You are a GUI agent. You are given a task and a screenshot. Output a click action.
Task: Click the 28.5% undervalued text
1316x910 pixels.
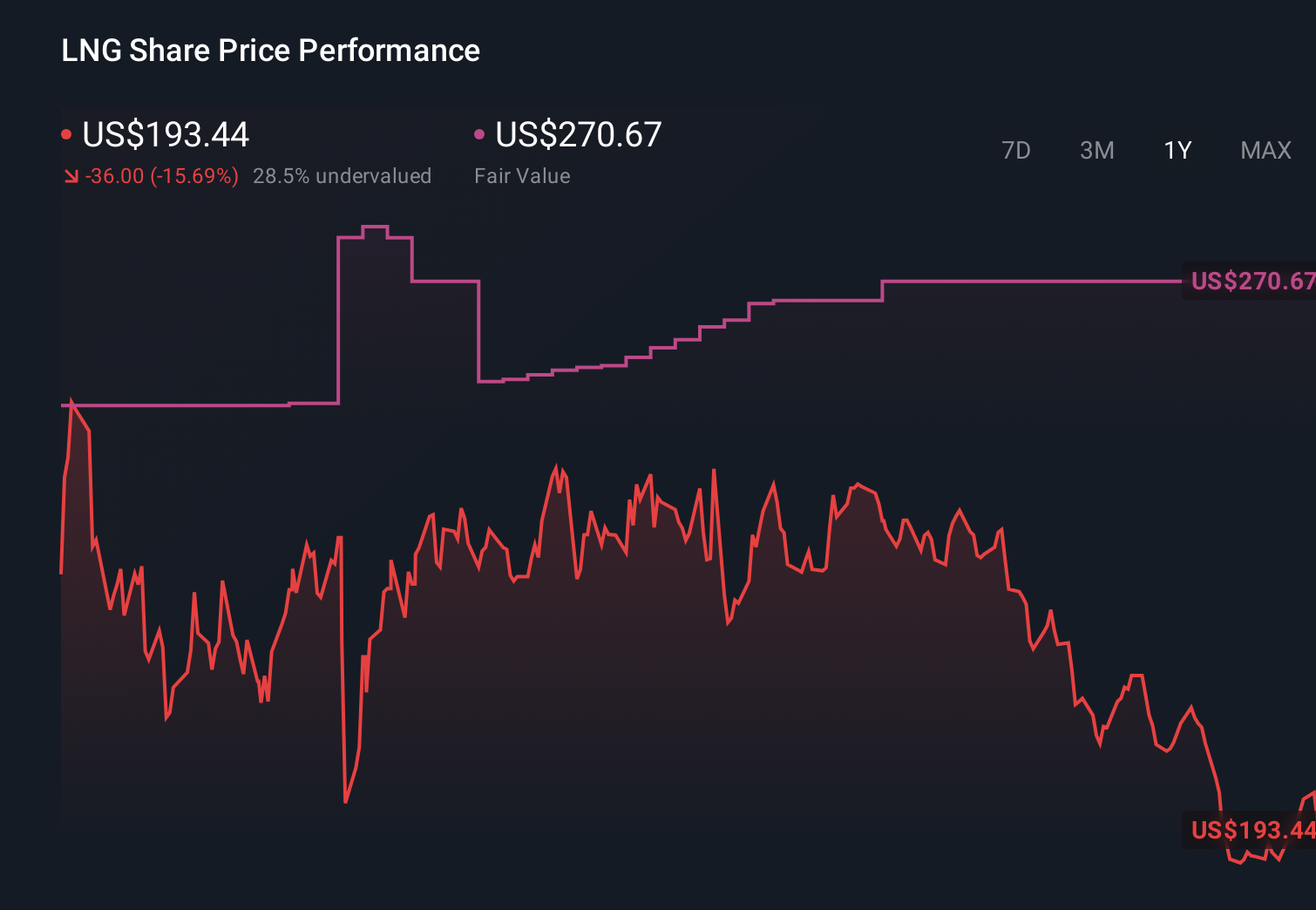343,175
